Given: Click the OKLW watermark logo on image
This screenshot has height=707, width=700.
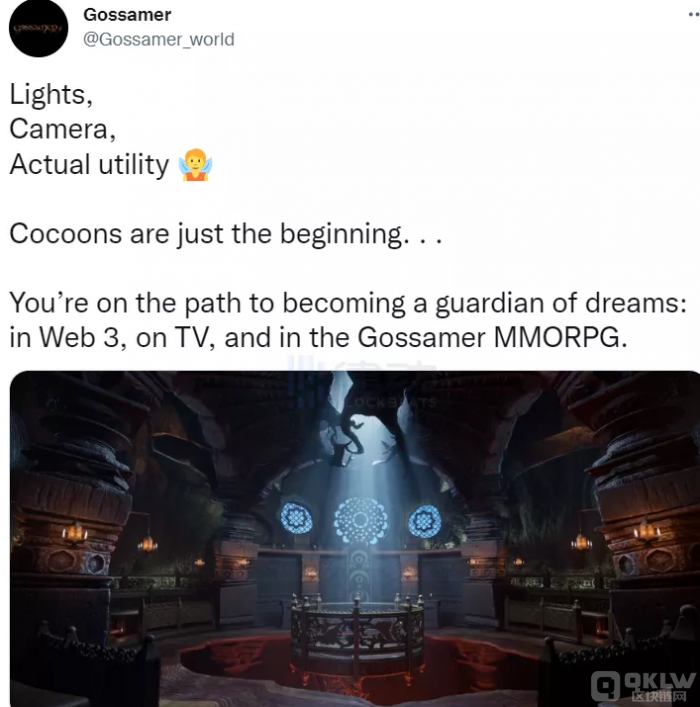Looking at the screenshot, I should tap(644, 687).
